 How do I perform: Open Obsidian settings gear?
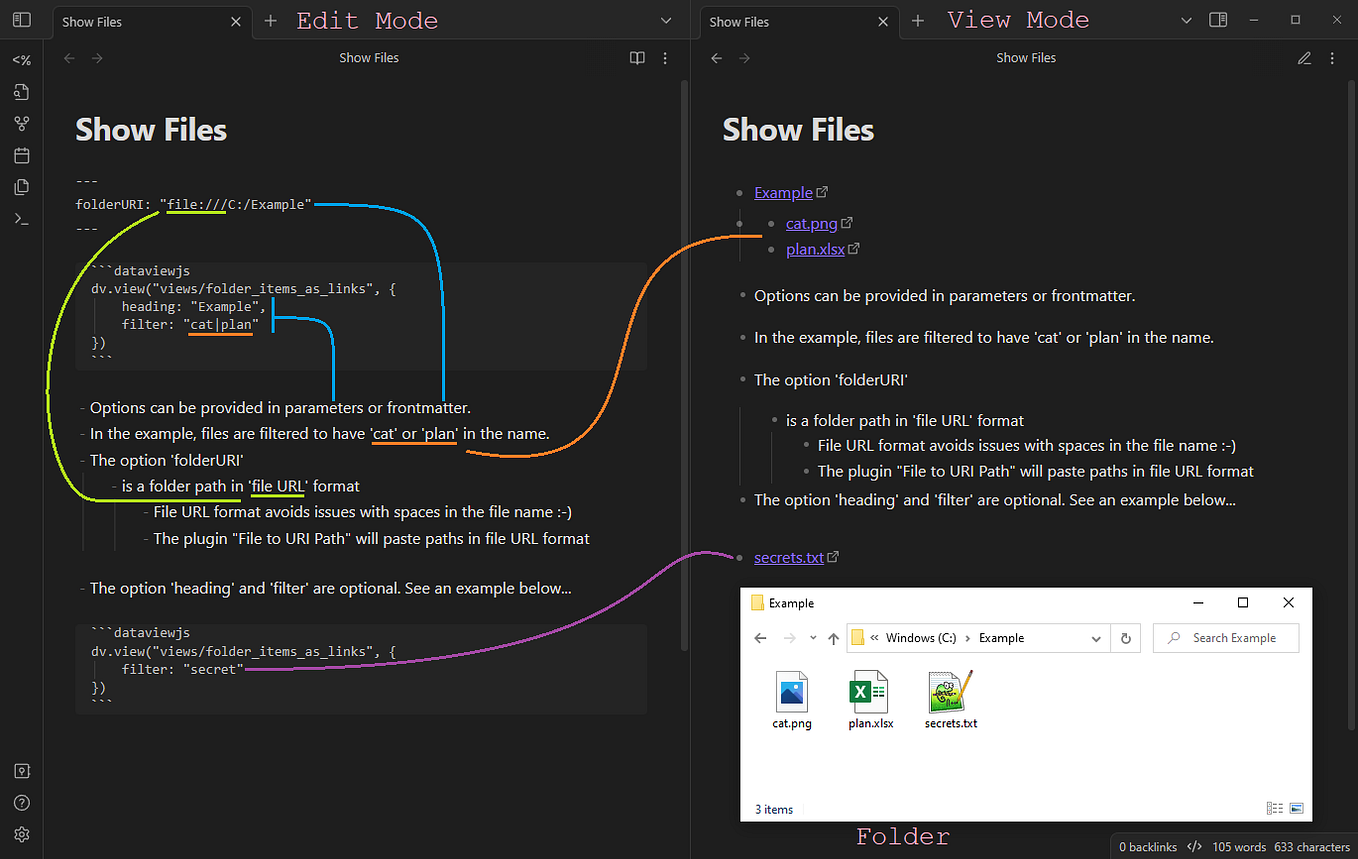(21, 834)
